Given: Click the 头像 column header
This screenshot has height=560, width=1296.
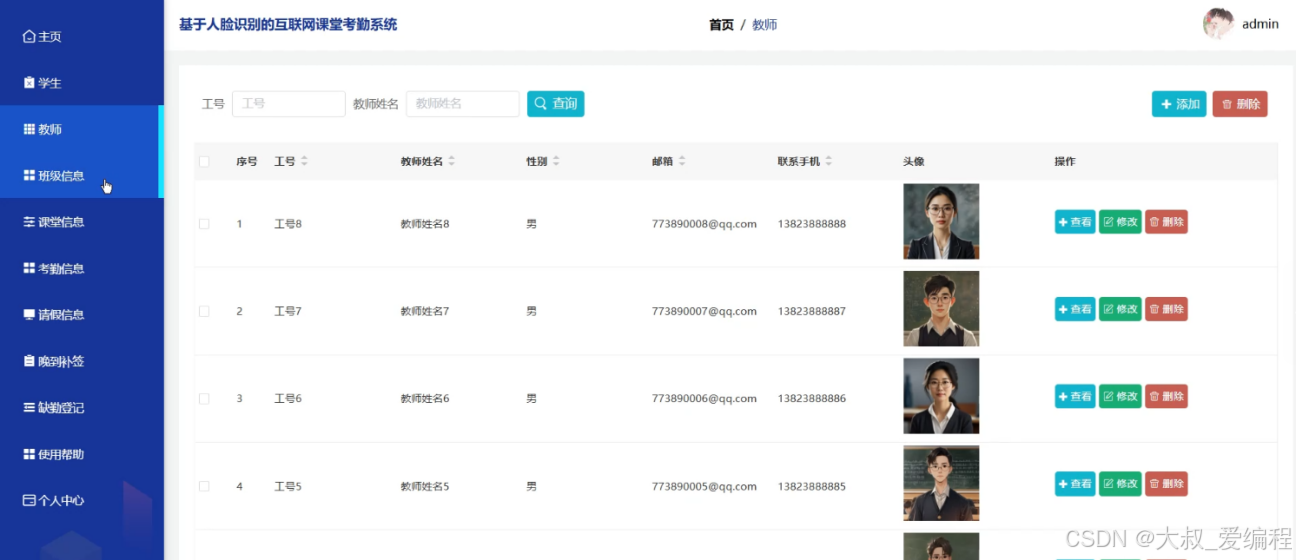Looking at the screenshot, I should pos(914,161).
